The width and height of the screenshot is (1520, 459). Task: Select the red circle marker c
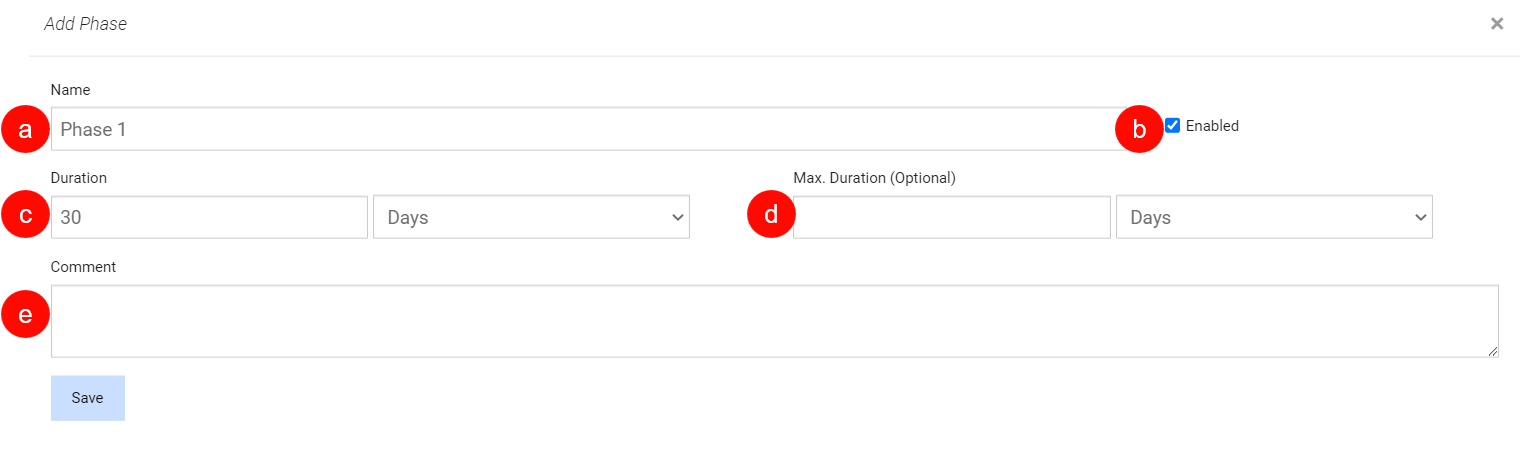pyautogui.click(x=26, y=216)
